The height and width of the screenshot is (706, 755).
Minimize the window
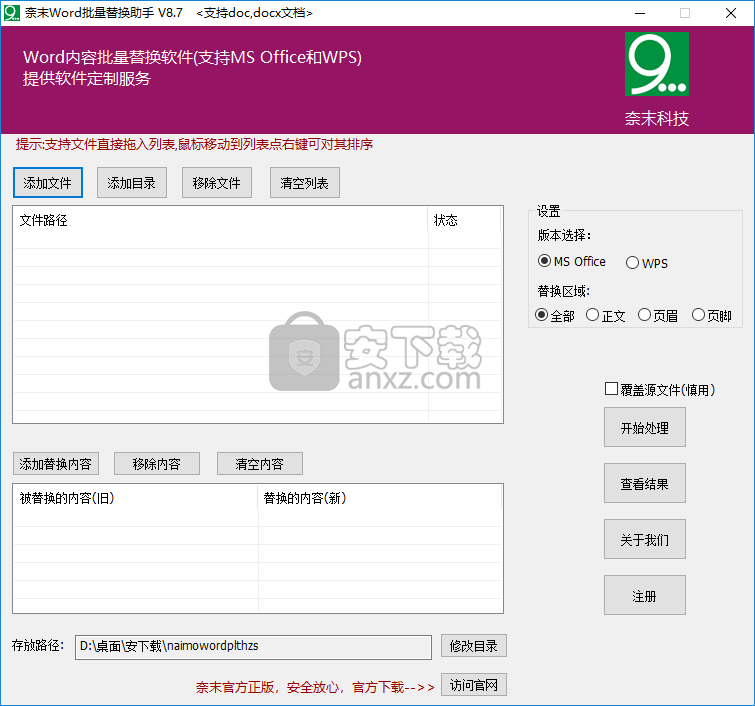click(640, 13)
